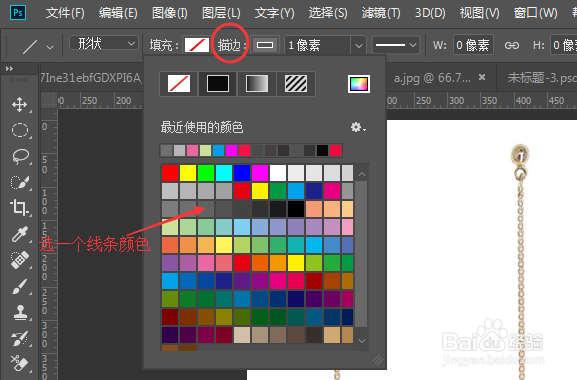Select the Eyedropper tool

point(19,234)
